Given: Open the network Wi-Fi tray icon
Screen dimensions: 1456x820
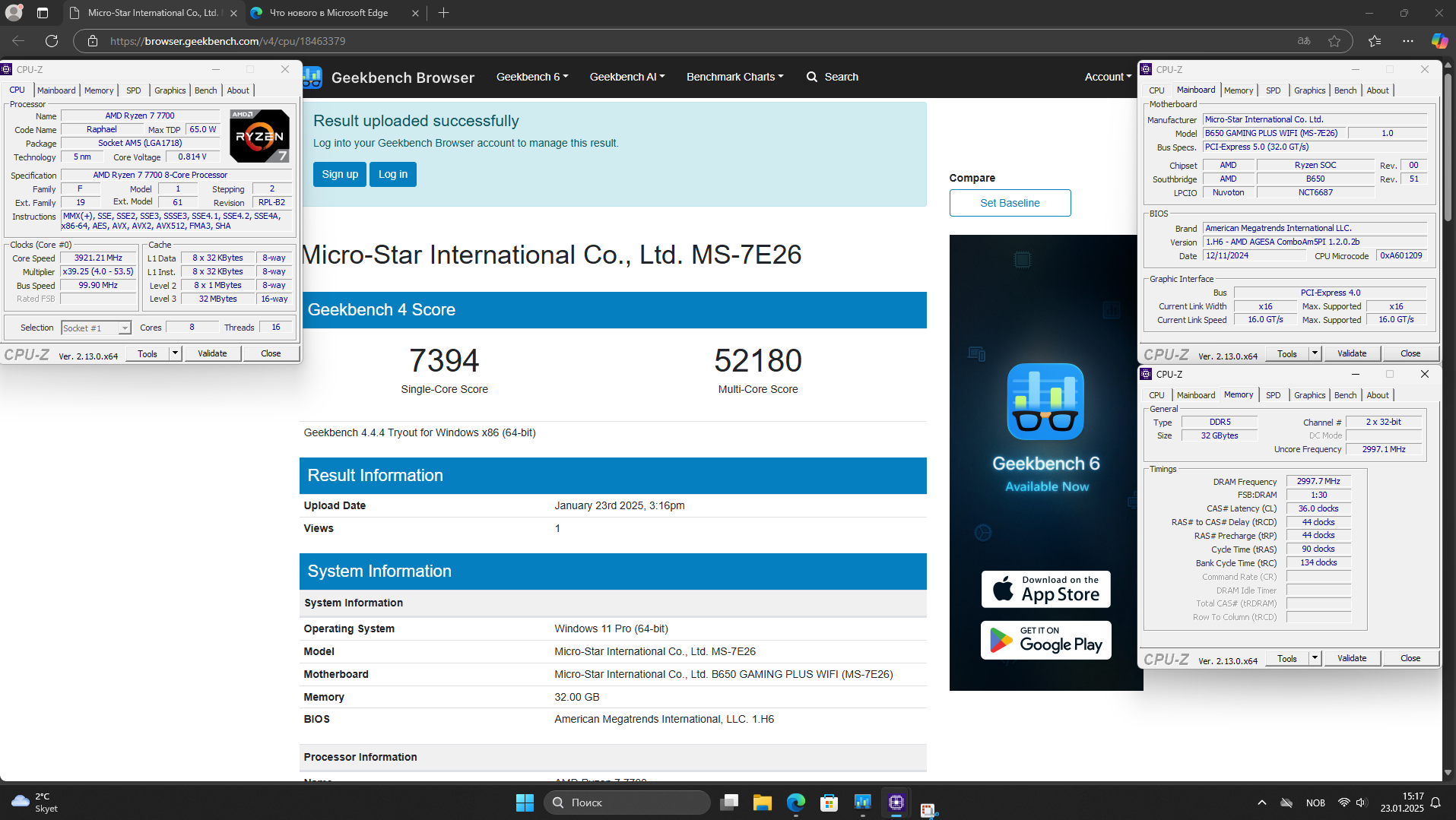Looking at the screenshot, I should pyautogui.click(x=1344, y=803).
